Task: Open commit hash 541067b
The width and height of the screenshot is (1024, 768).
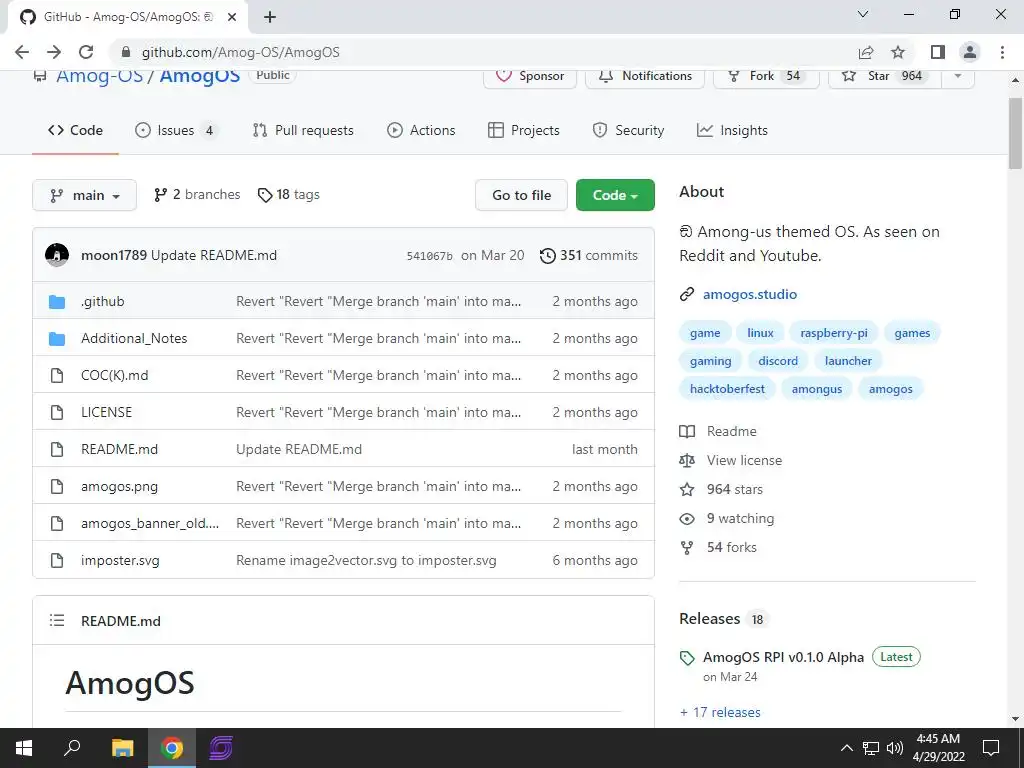Action: tap(429, 256)
